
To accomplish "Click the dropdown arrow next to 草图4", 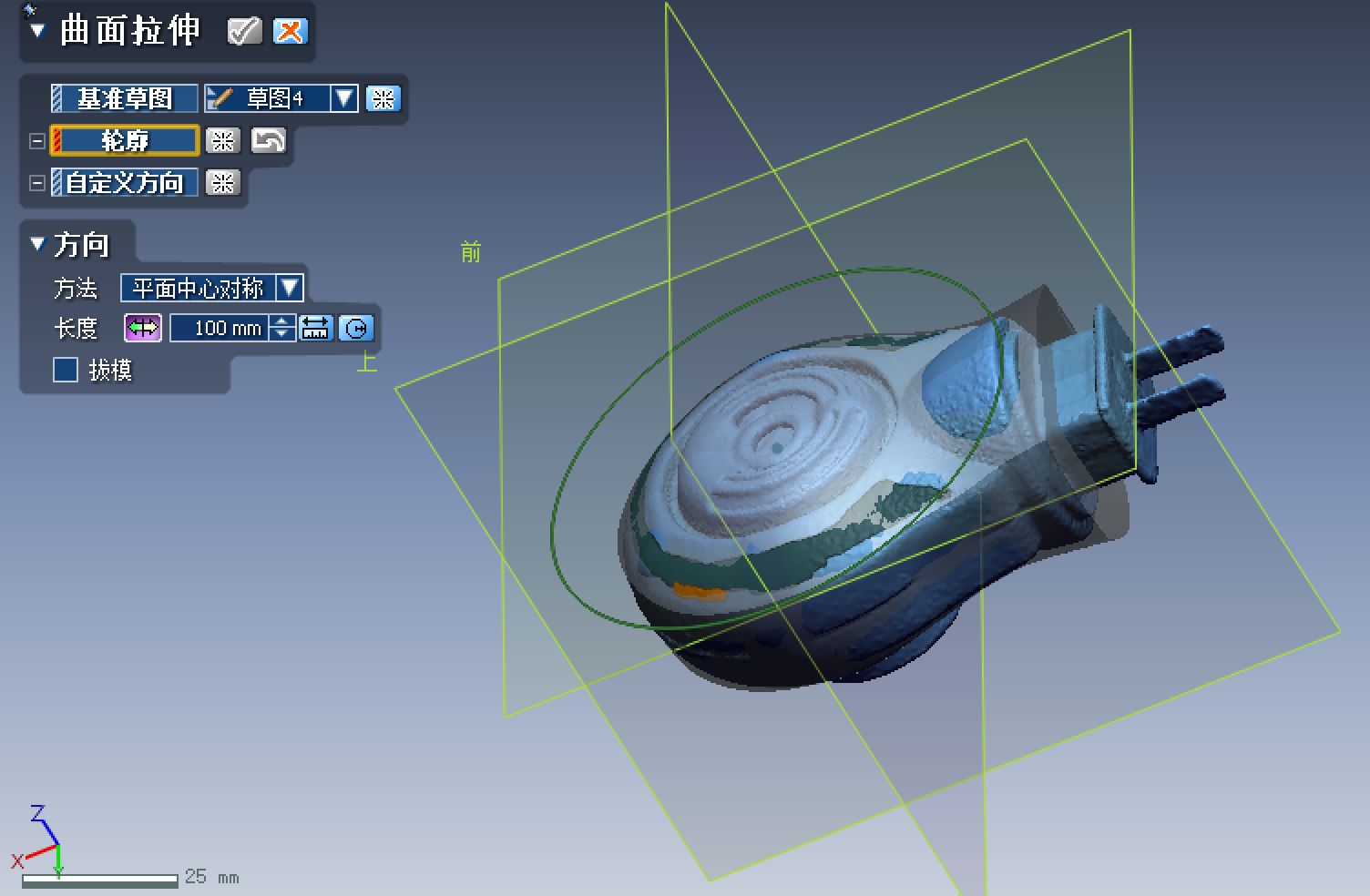I will (344, 98).
